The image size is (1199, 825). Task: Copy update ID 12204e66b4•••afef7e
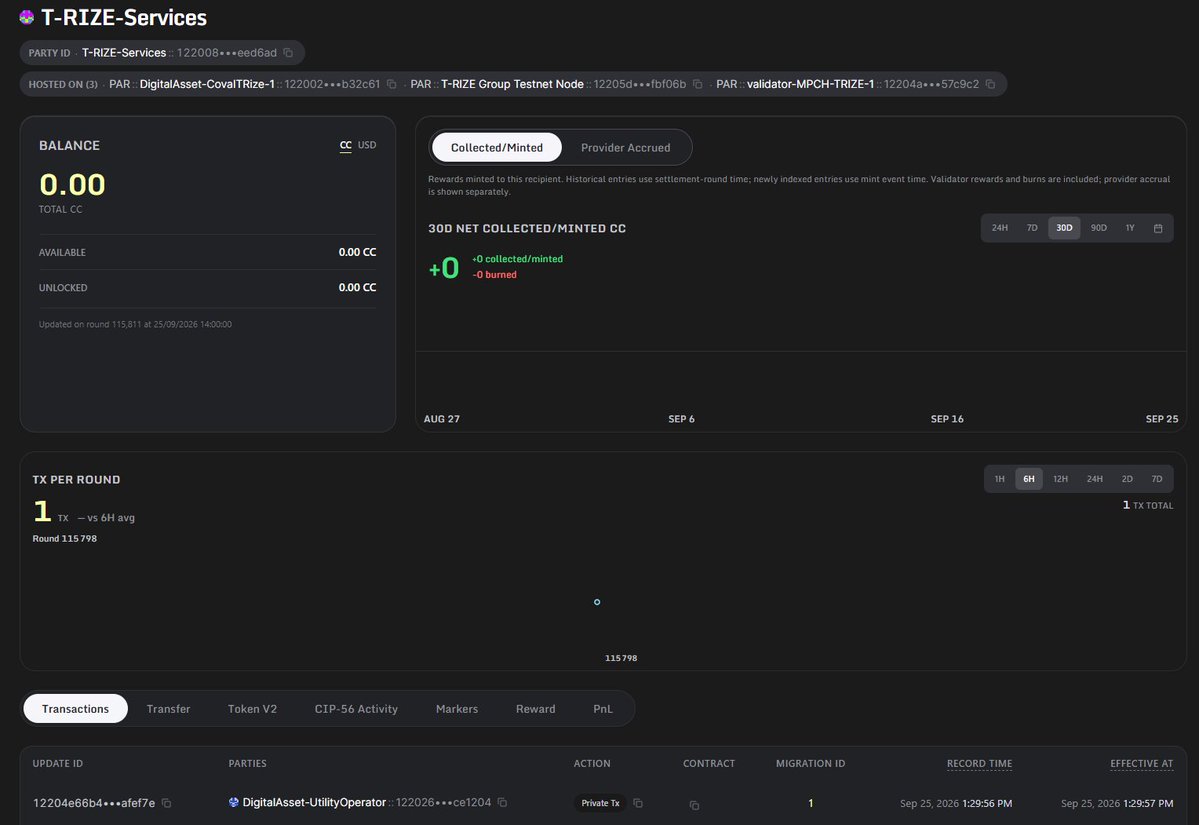tap(167, 803)
